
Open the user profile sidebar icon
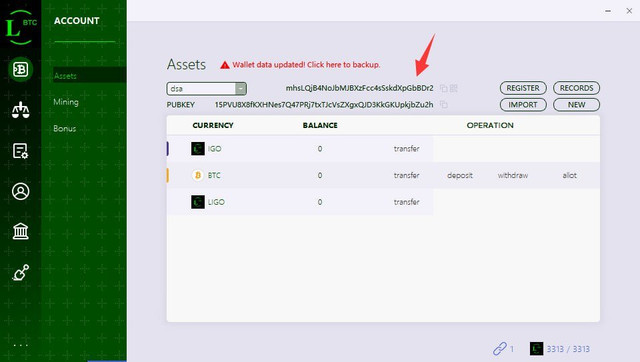(20, 191)
